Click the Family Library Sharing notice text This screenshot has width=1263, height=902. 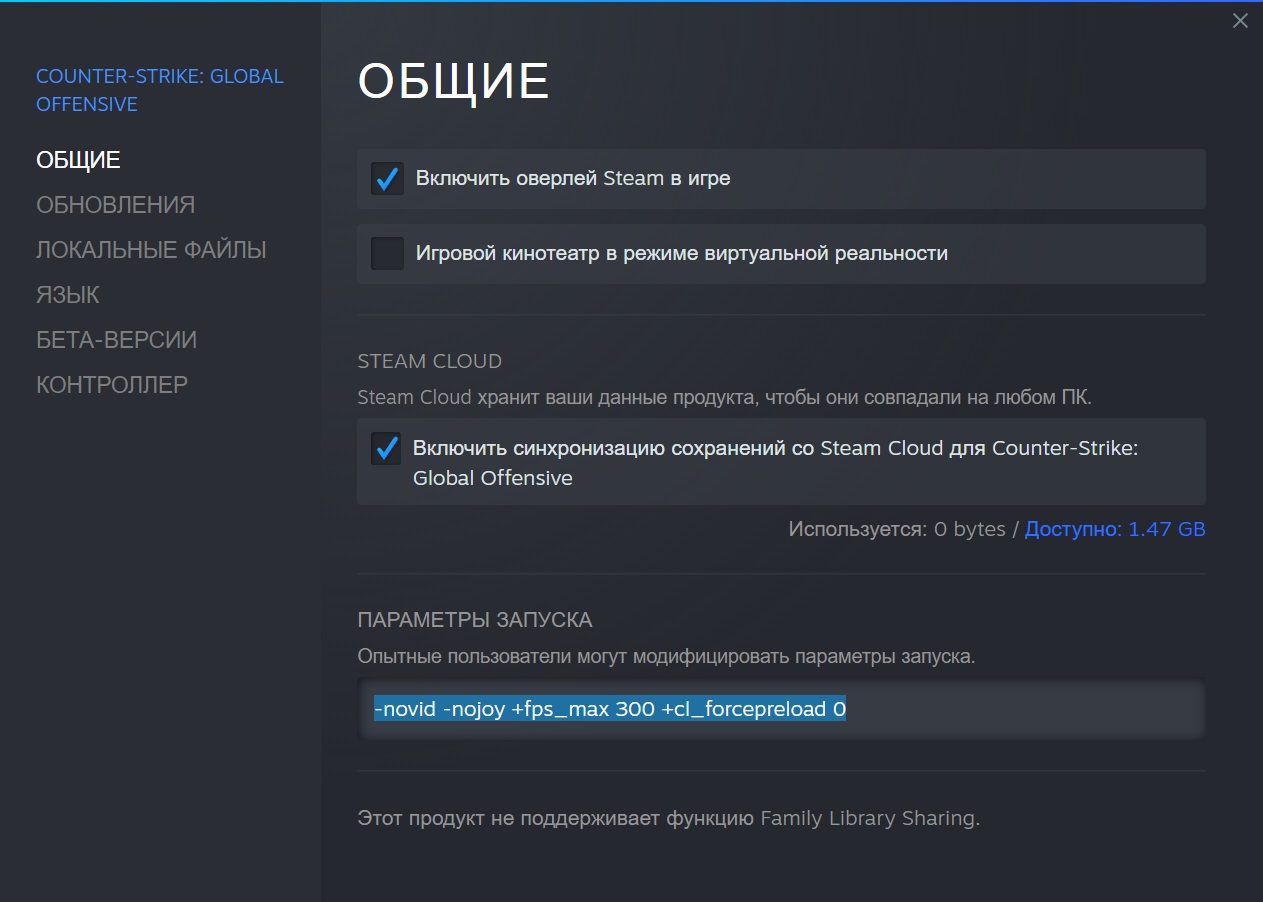(x=668, y=818)
